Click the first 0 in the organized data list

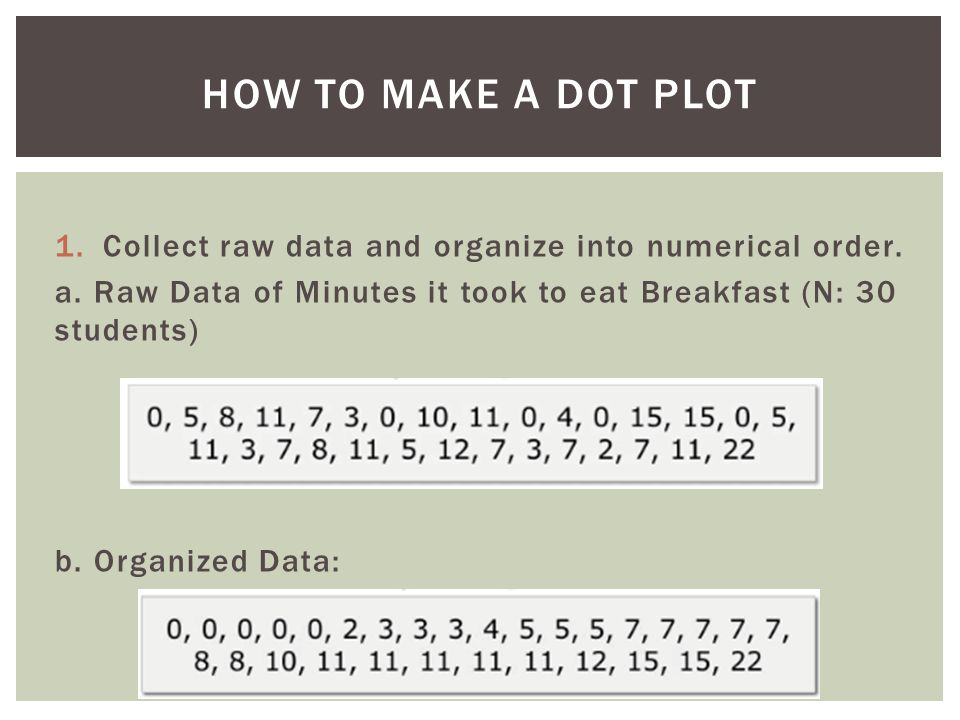pyautogui.click(x=174, y=629)
